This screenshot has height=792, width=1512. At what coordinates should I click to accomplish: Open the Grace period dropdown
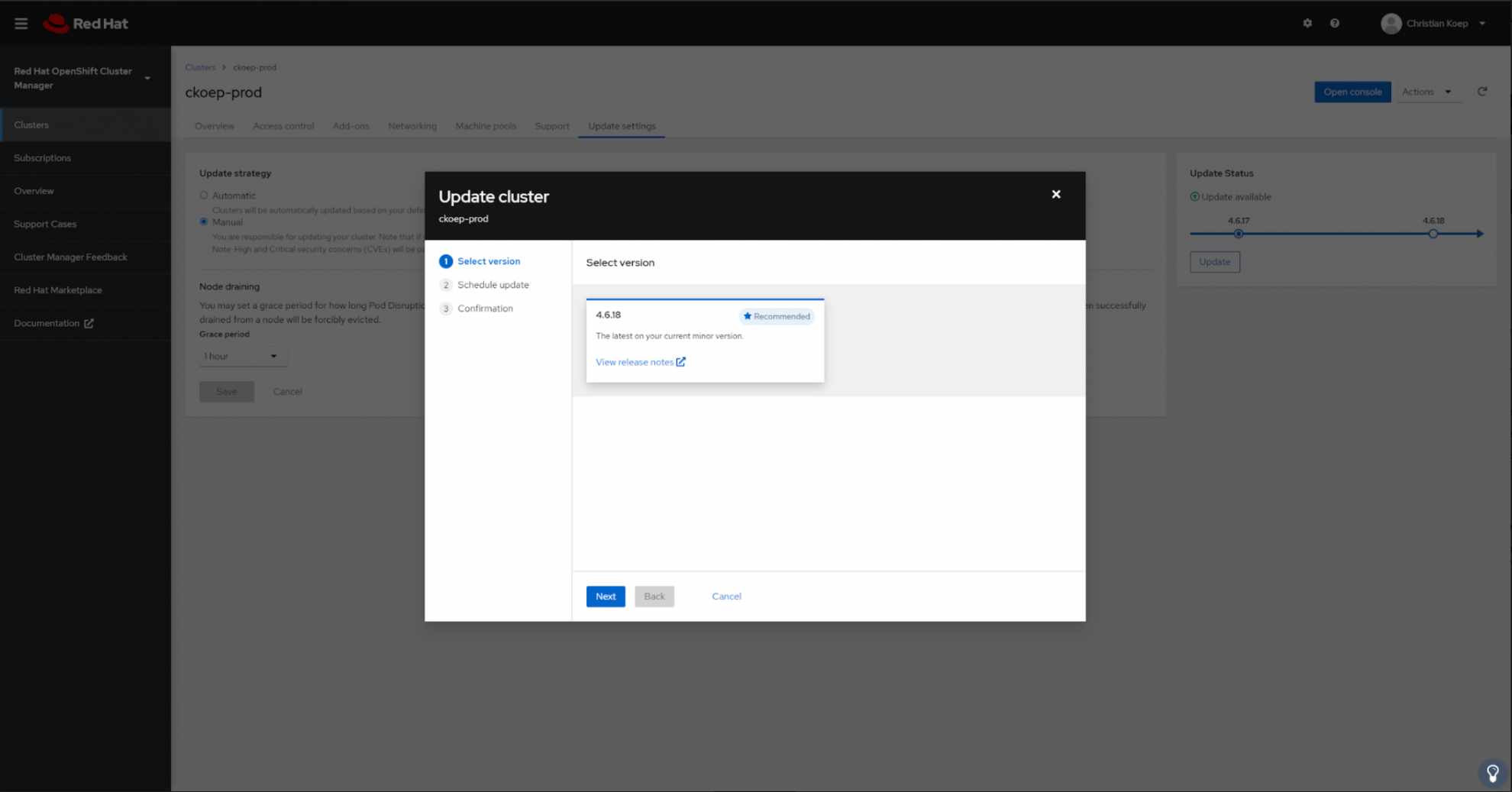point(242,356)
